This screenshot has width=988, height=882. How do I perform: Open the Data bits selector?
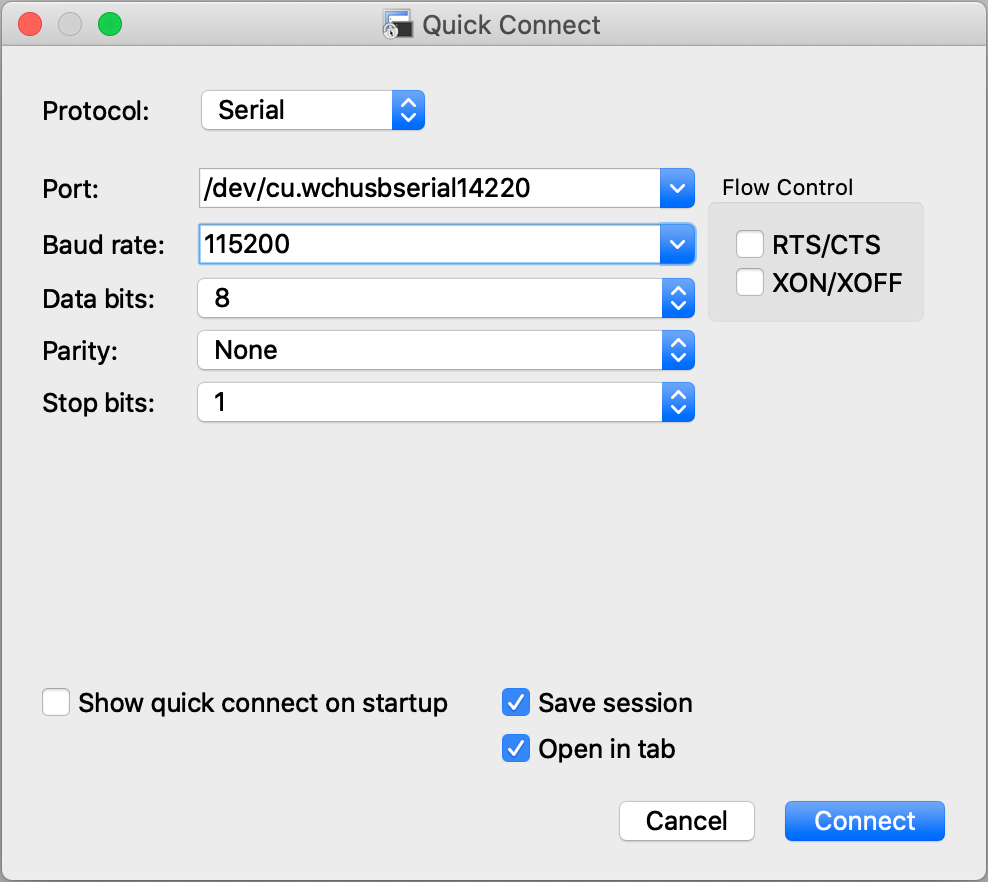[x=445, y=298]
